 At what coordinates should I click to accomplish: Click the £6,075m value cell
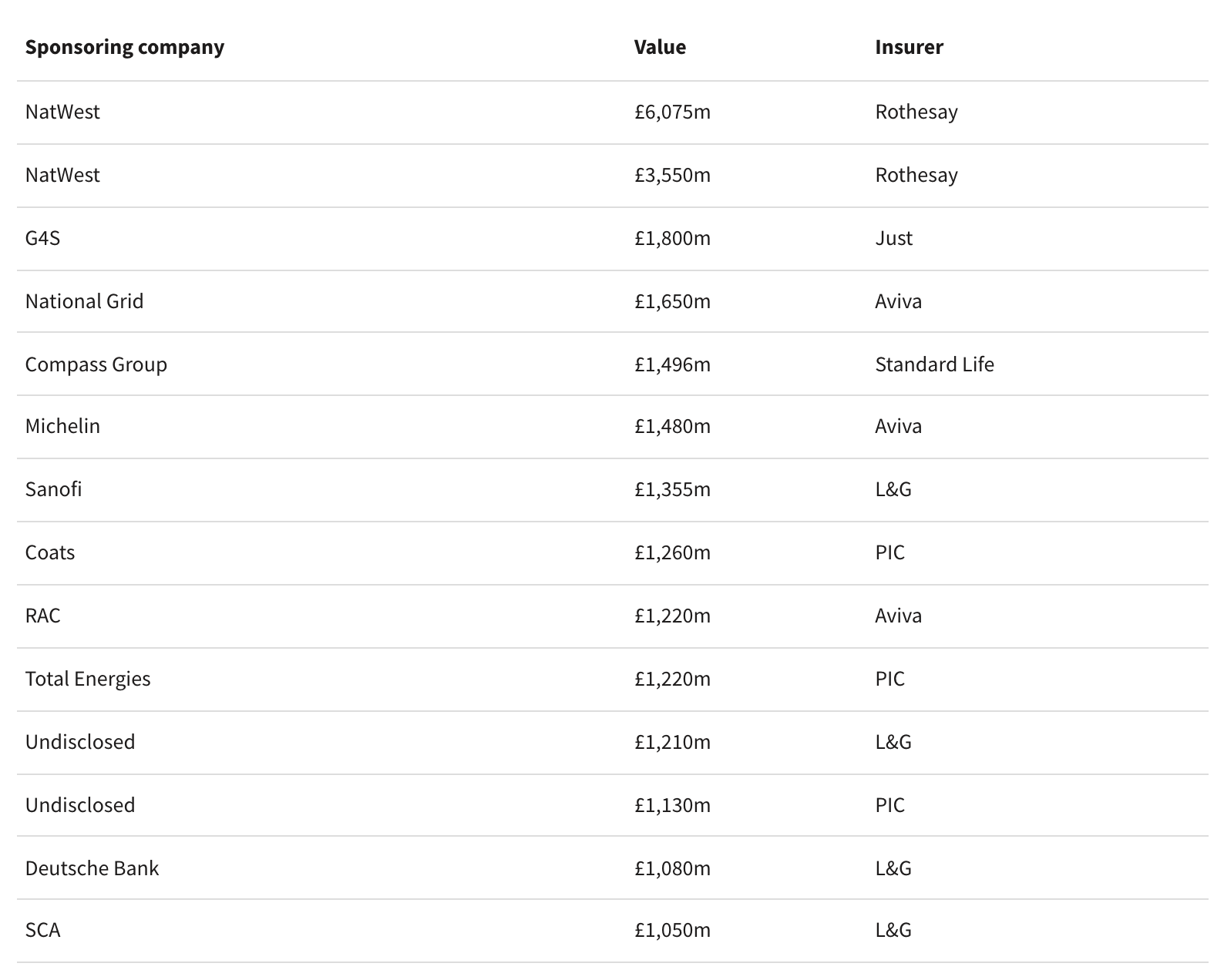coord(672,112)
